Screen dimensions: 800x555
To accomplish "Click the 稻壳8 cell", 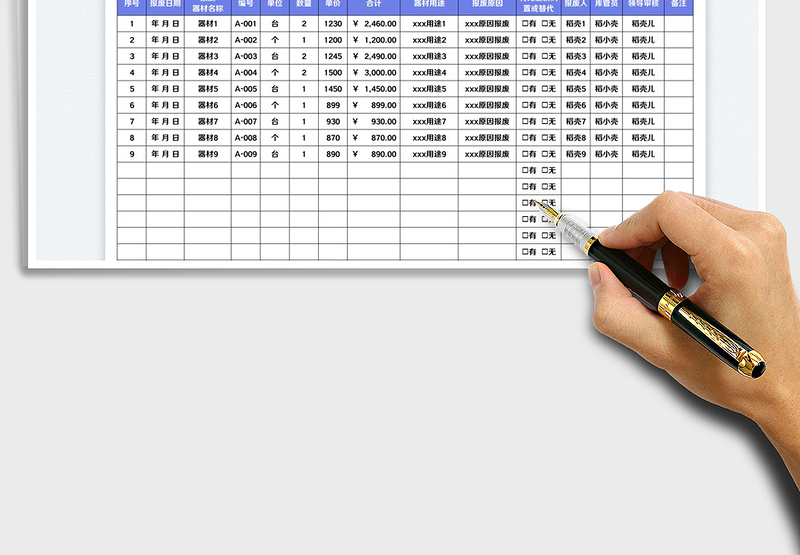I will pos(576,138).
